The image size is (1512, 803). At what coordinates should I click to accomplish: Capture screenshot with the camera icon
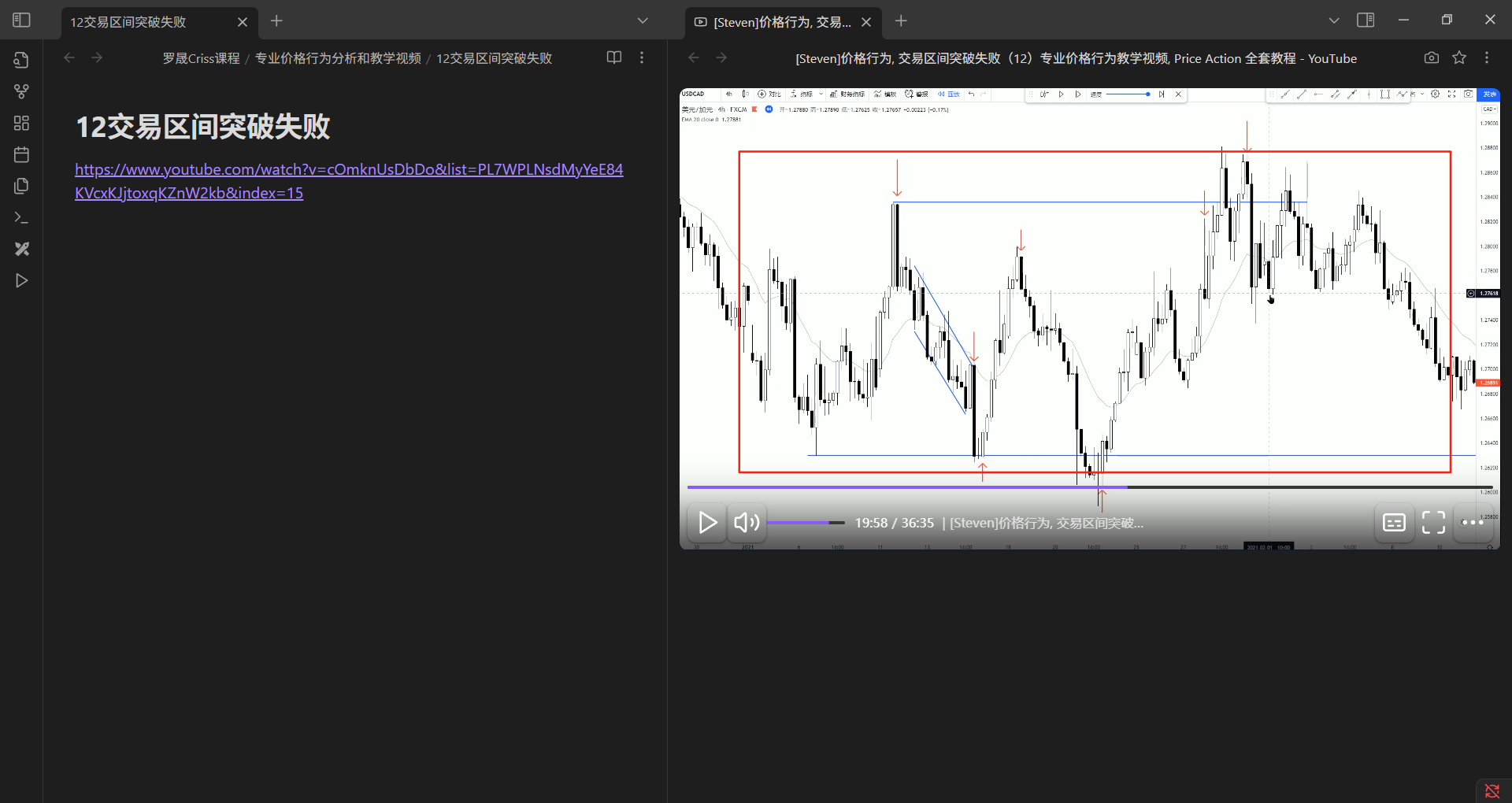pyautogui.click(x=1432, y=57)
